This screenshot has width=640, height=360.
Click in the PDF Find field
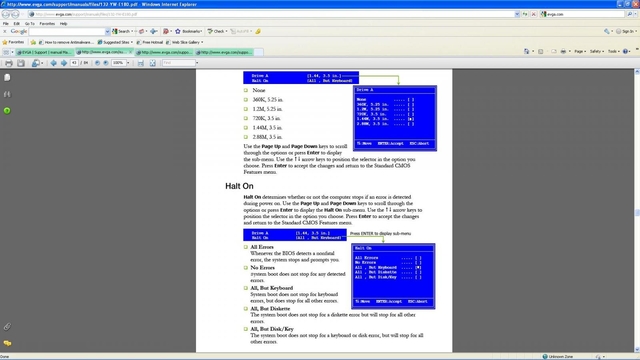(179, 63)
